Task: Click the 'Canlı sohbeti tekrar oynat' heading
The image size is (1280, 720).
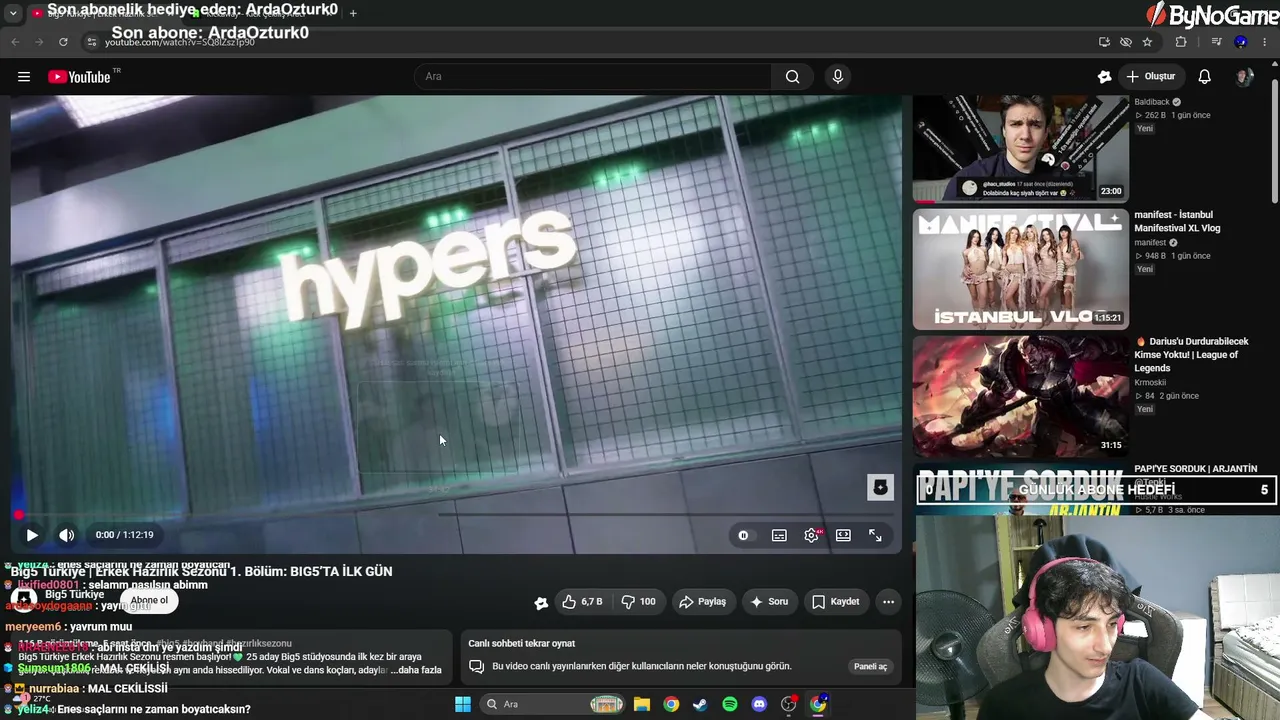Action: [x=522, y=643]
